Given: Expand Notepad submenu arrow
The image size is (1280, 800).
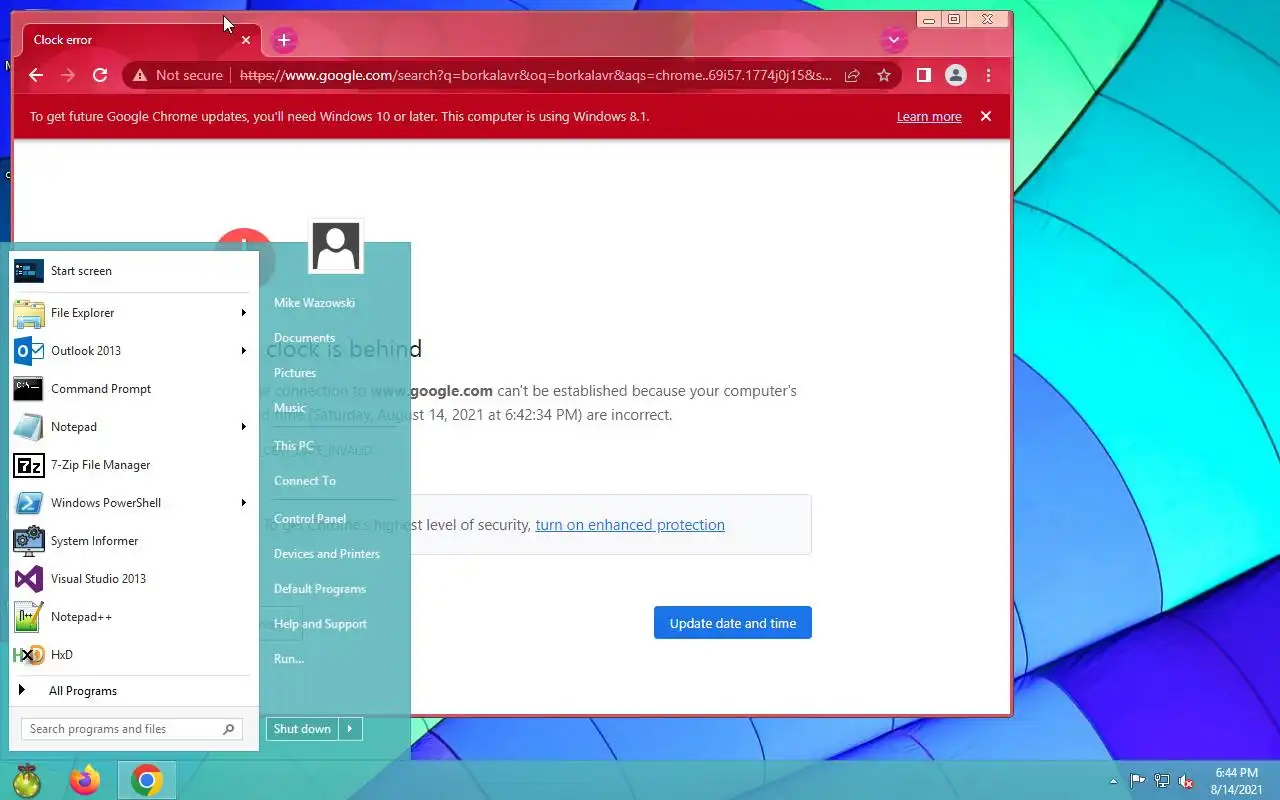Looking at the screenshot, I should 243,427.
